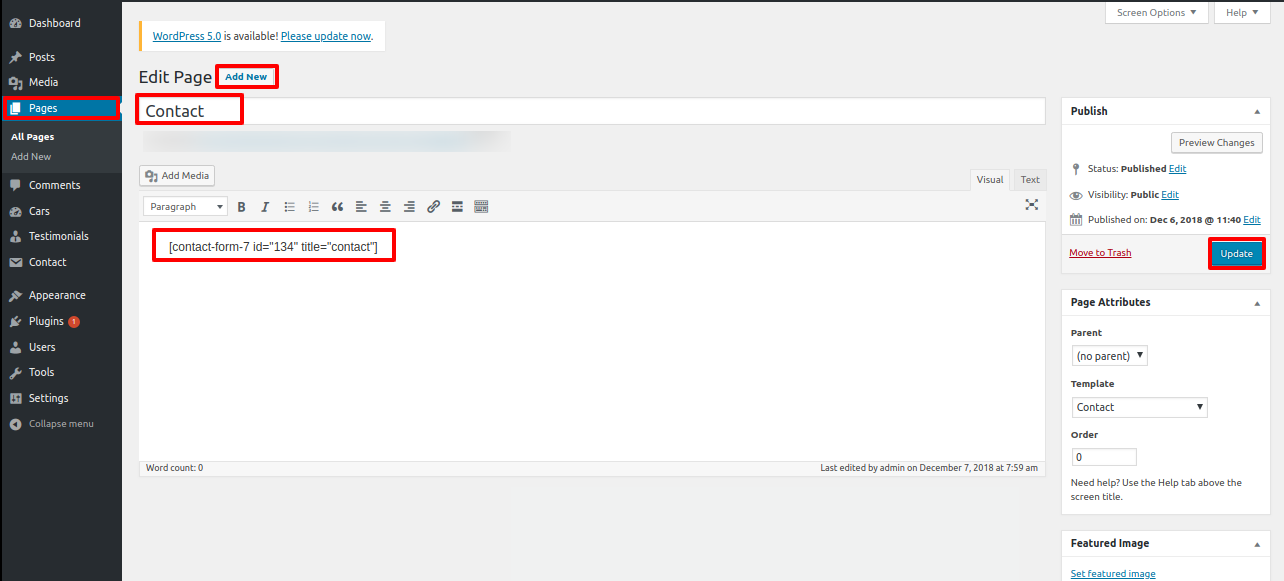Image resolution: width=1284 pixels, height=581 pixels.
Task: Click the blue Update button
Action: click(x=1236, y=254)
